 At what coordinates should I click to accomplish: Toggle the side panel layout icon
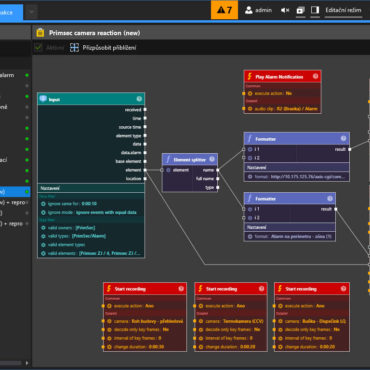click(x=315, y=10)
